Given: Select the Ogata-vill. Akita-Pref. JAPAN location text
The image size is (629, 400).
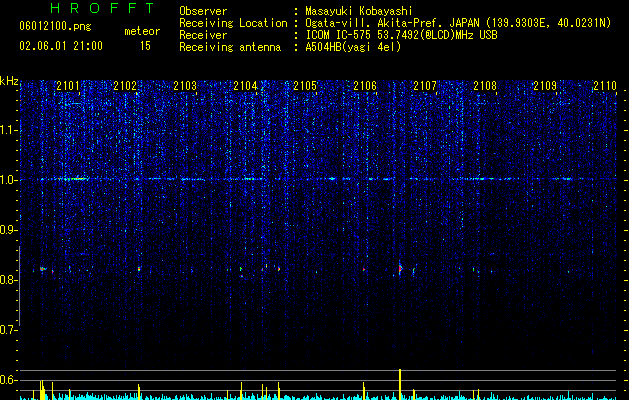Looking at the screenshot, I should (x=458, y=23).
